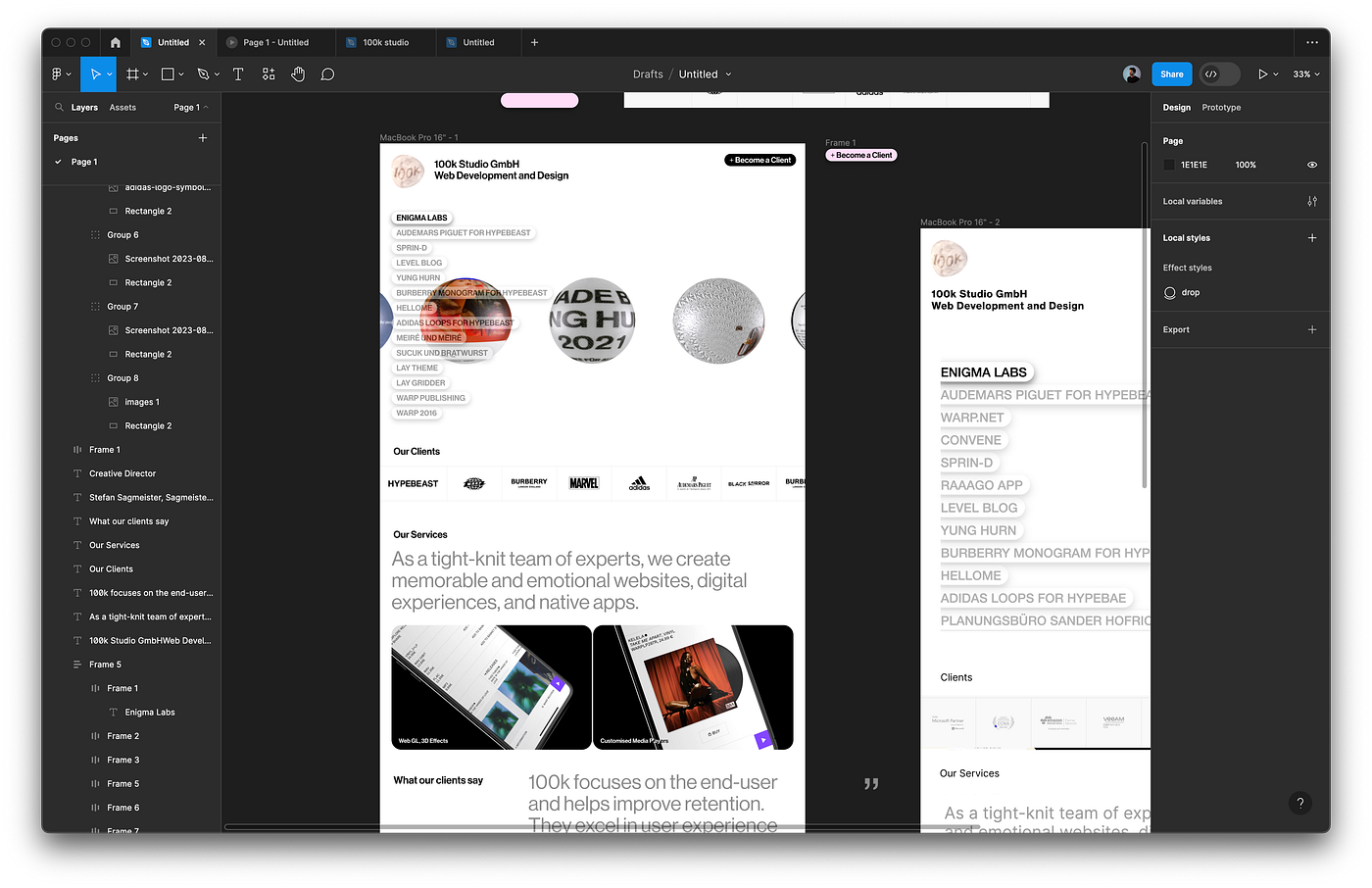1372x888 pixels.
Task: Open main menu dropdown arrow
Action: (69, 74)
